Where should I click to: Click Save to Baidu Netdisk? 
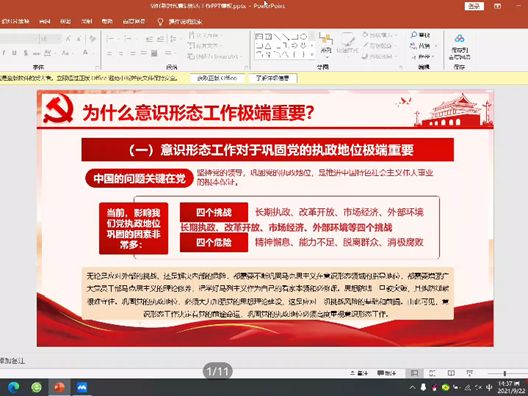(459, 47)
